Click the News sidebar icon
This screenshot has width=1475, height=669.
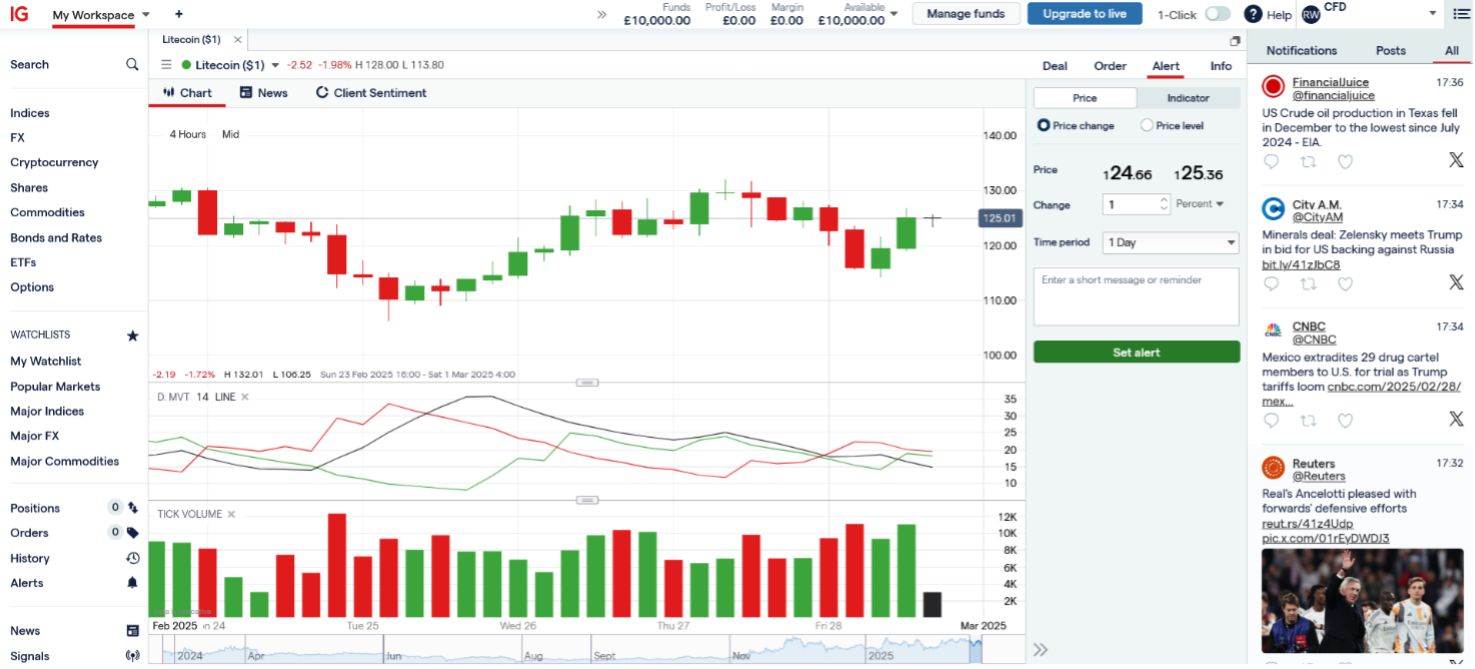[x=132, y=631]
